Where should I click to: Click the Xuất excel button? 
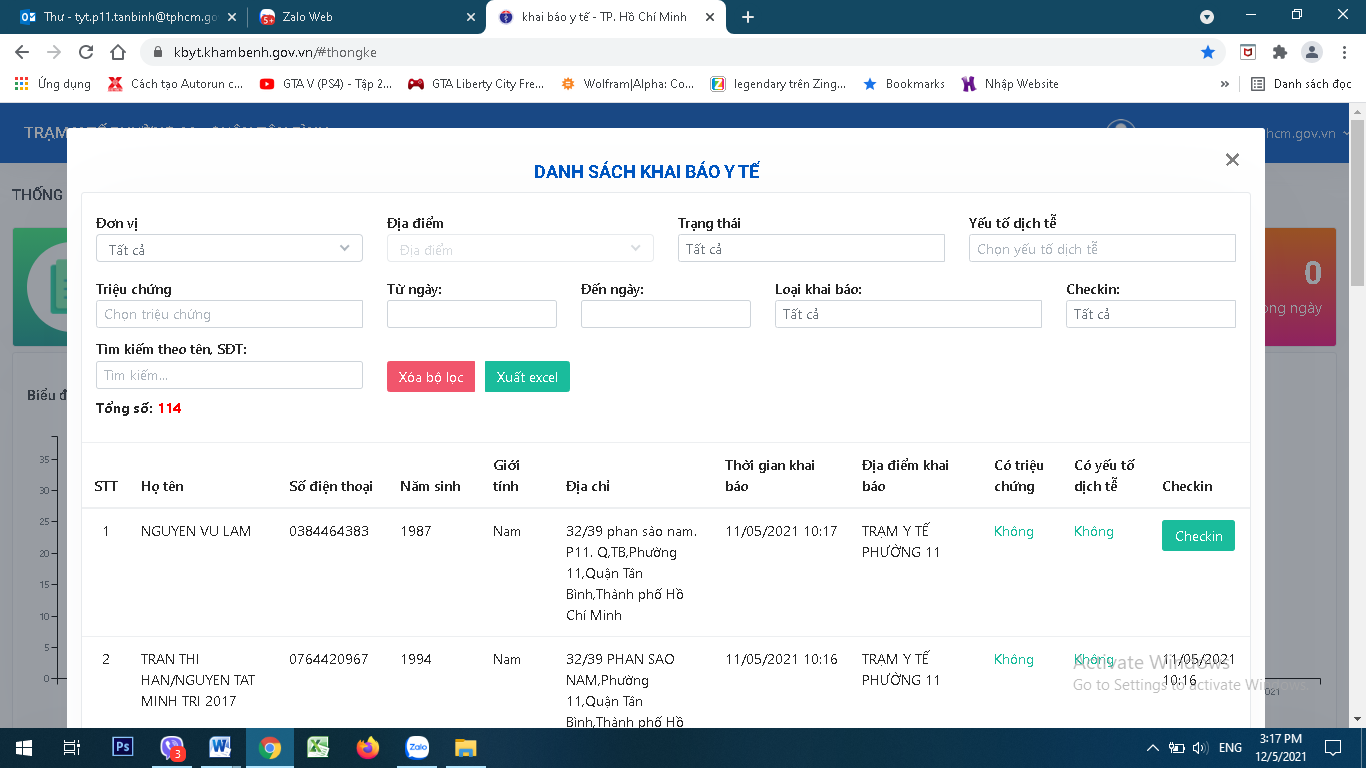[527, 377]
